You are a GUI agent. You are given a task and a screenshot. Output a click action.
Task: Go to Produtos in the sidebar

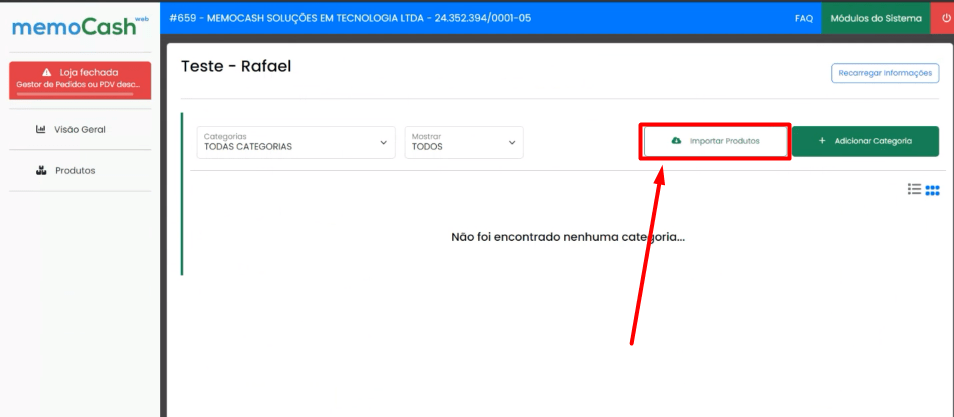tap(75, 170)
